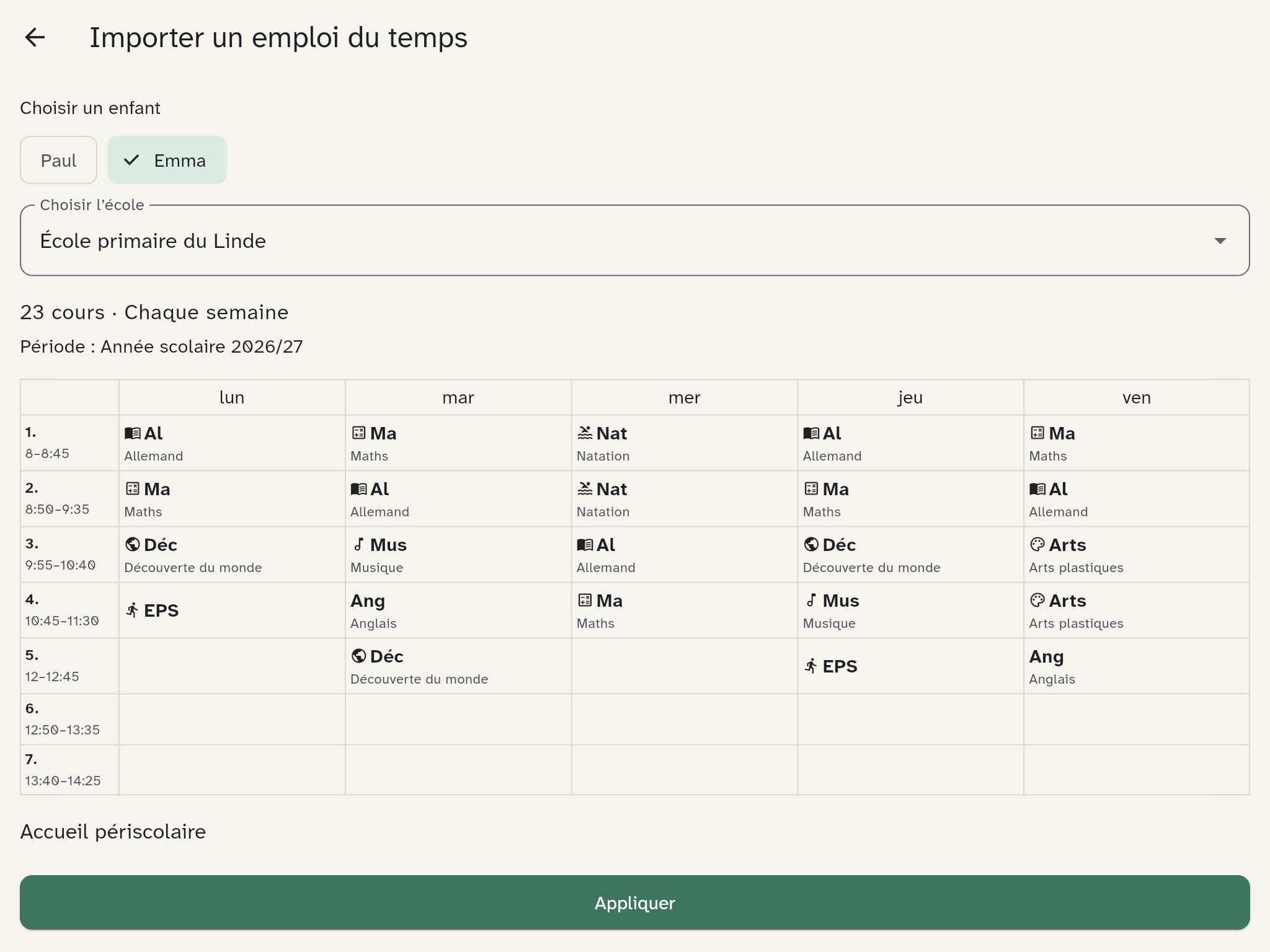This screenshot has height=952, width=1270.
Task: Click the book icon in Monday period 1
Action: pos(132,433)
